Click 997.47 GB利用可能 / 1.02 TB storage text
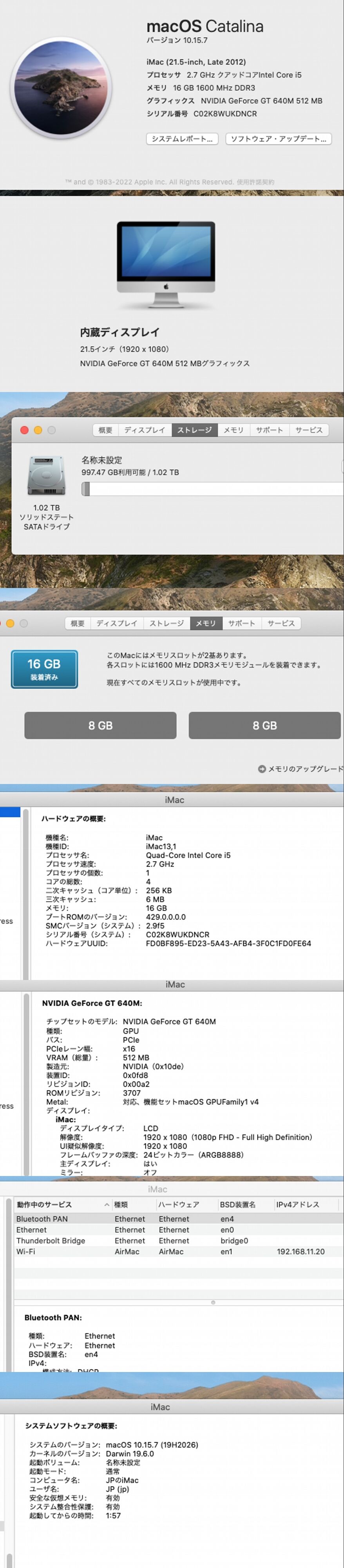Screen dimensions: 344x1568 point(130,472)
